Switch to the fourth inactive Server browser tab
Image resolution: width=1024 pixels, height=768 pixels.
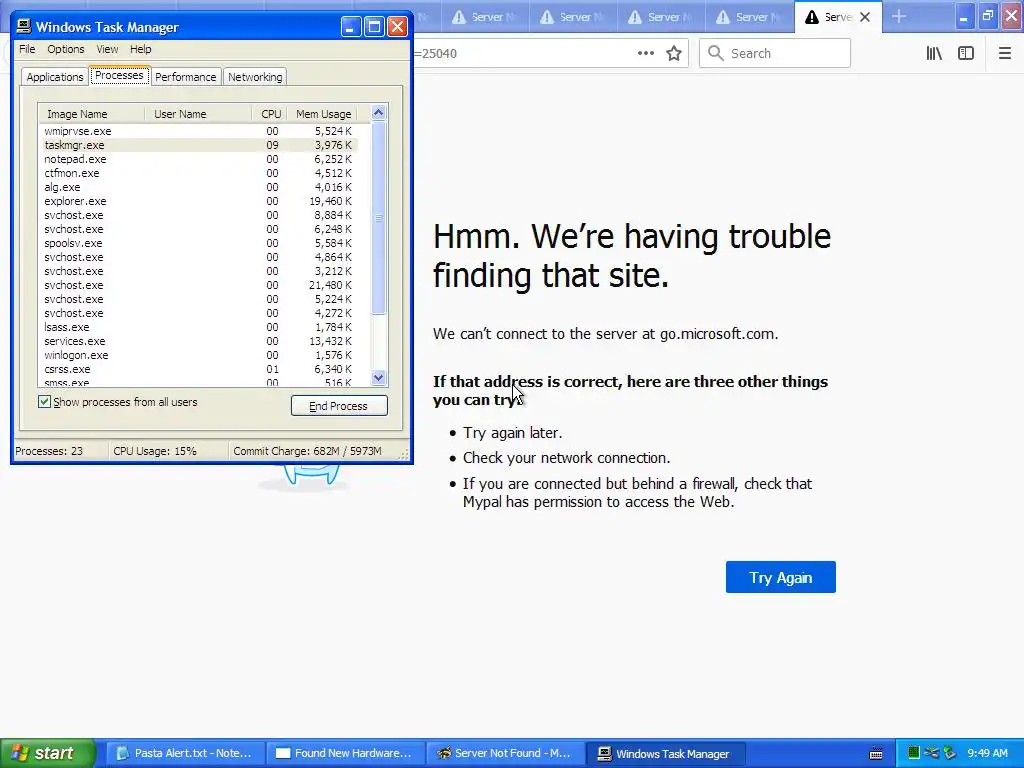[749, 17]
